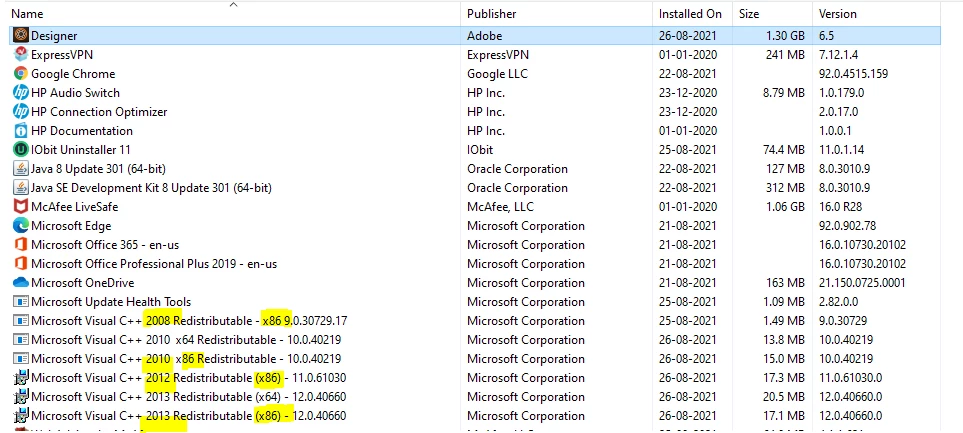Select the Designer program row

[475, 36]
